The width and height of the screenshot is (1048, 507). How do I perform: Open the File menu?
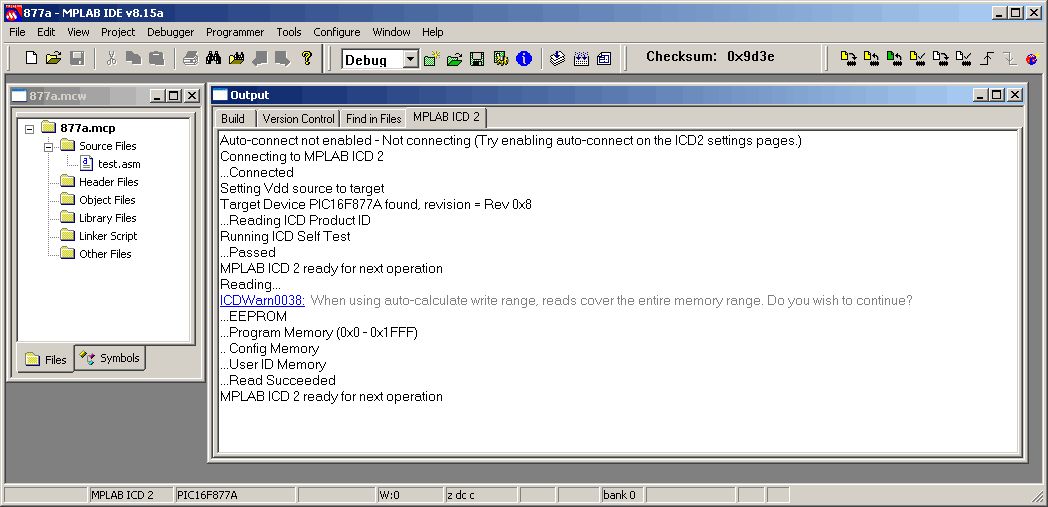click(17, 32)
